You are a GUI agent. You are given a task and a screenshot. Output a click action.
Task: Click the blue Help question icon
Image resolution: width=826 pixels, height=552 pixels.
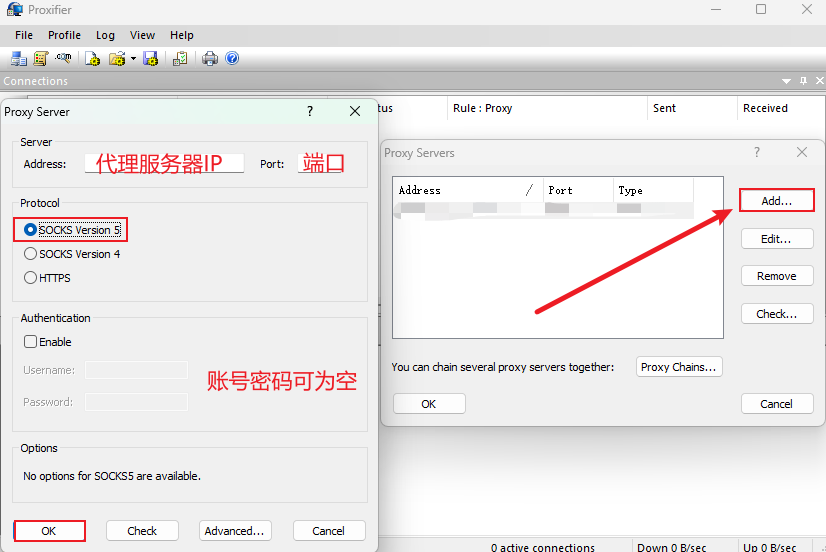(232, 58)
